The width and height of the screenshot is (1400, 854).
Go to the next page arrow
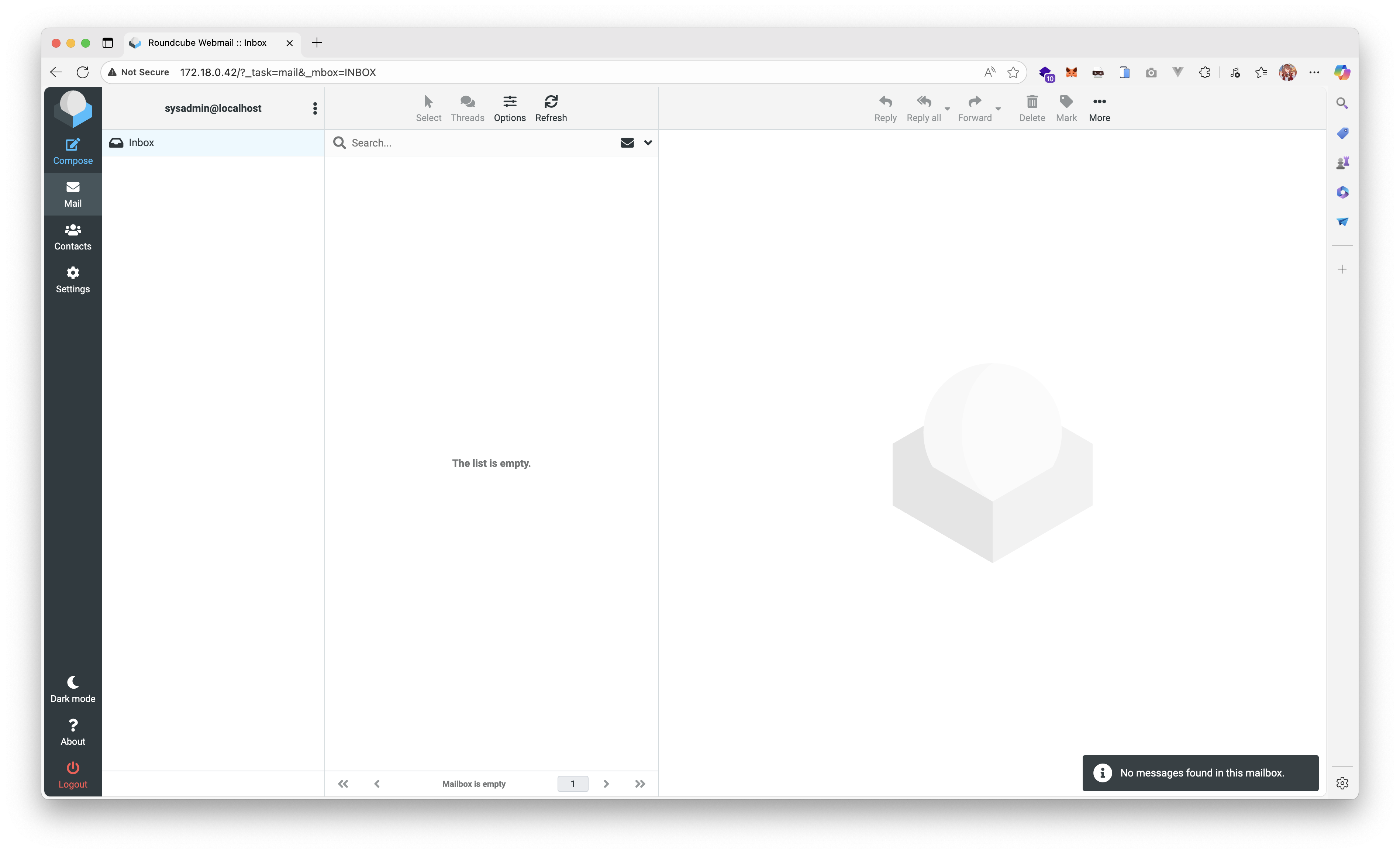click(x=606, y=784)
